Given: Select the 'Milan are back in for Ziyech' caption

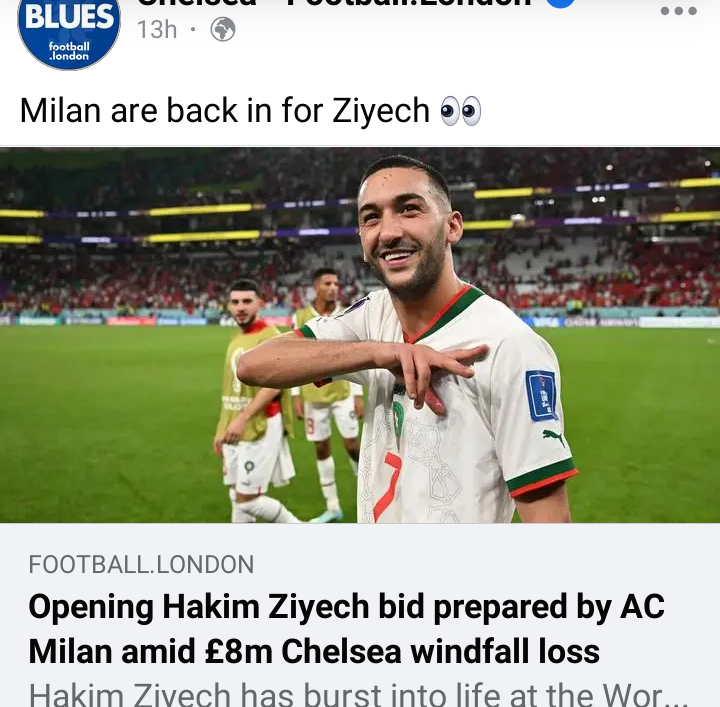Looking at the screenshot, I should (x=225, y=111).
